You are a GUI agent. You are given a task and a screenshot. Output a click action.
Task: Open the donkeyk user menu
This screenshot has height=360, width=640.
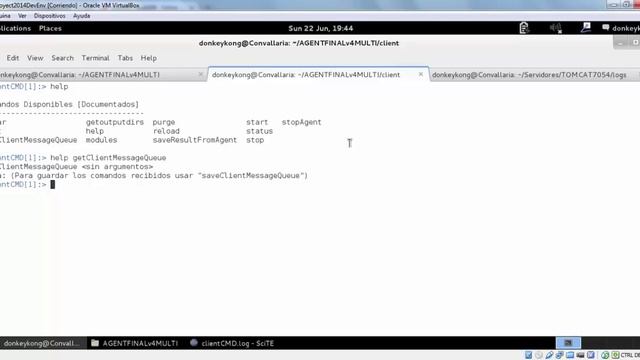[x=625, y=28]
